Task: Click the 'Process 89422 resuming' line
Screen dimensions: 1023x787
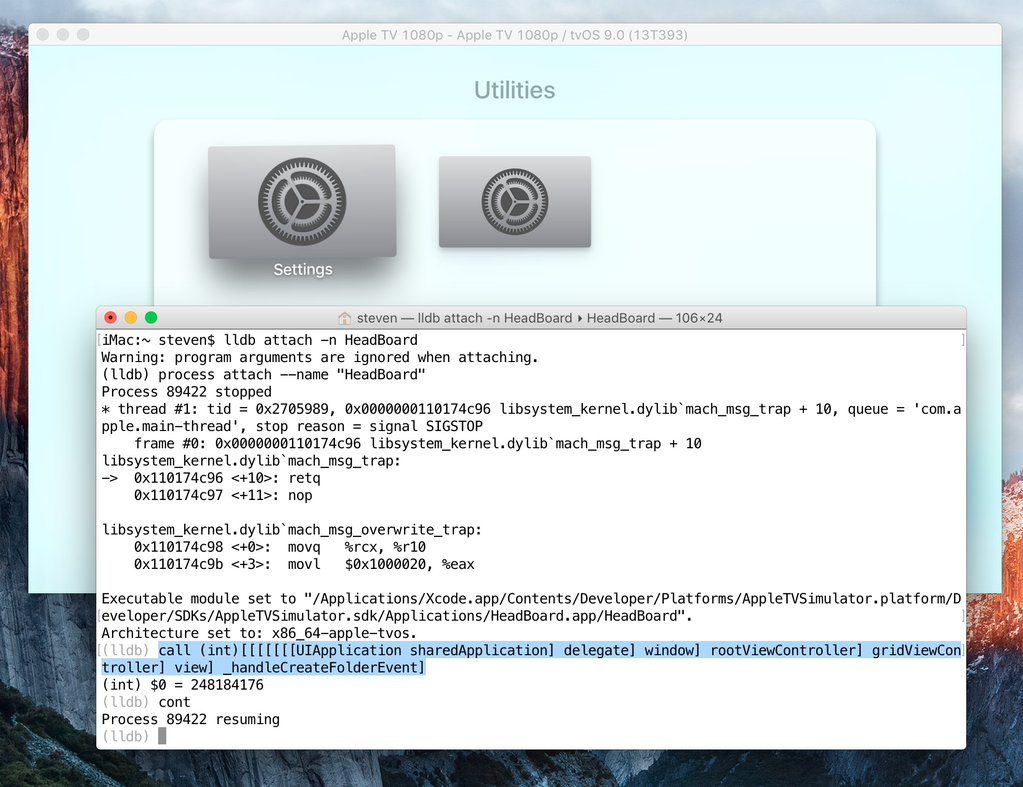Action: pyautogui.click(x=191, y=720)
